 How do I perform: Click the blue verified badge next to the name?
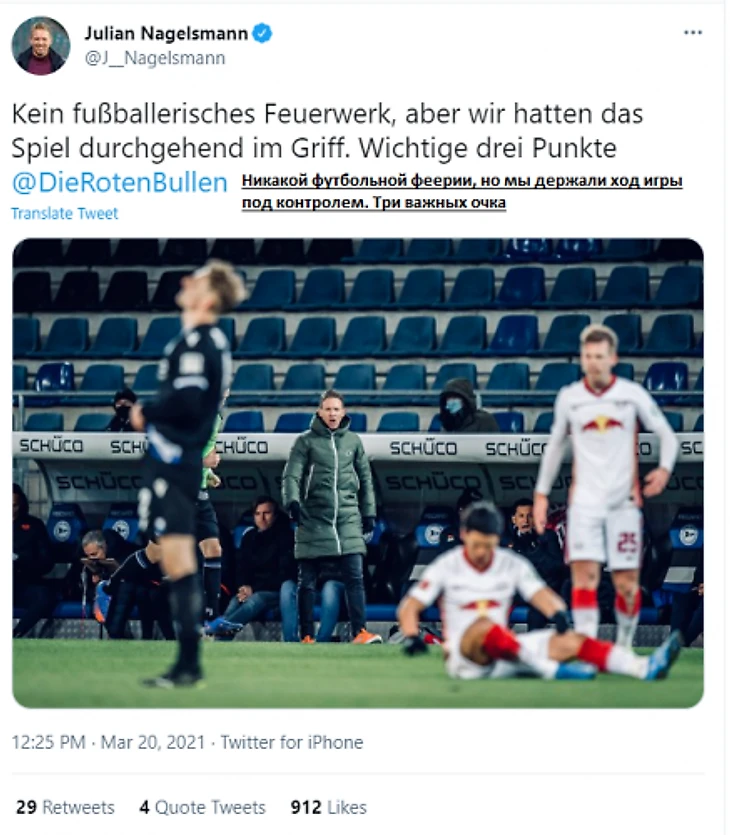(261, 33)
